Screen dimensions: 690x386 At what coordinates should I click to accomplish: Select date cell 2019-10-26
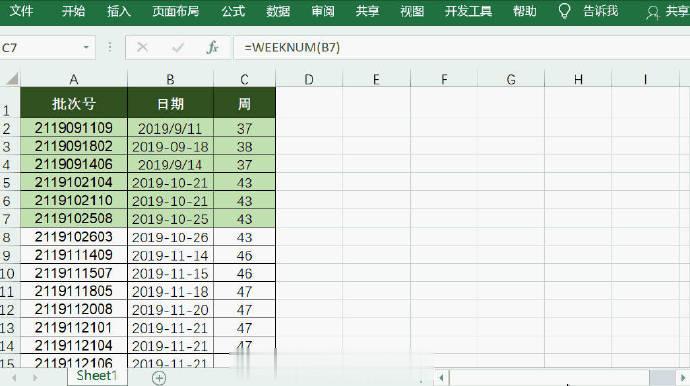tap(170, 237)
